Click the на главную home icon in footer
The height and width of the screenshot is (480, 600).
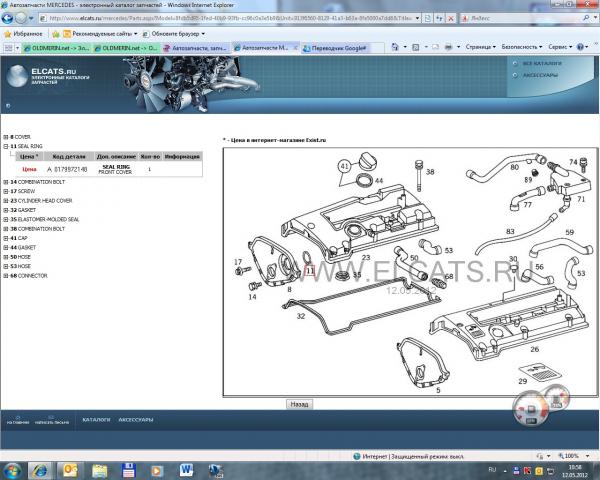[18, 420]
